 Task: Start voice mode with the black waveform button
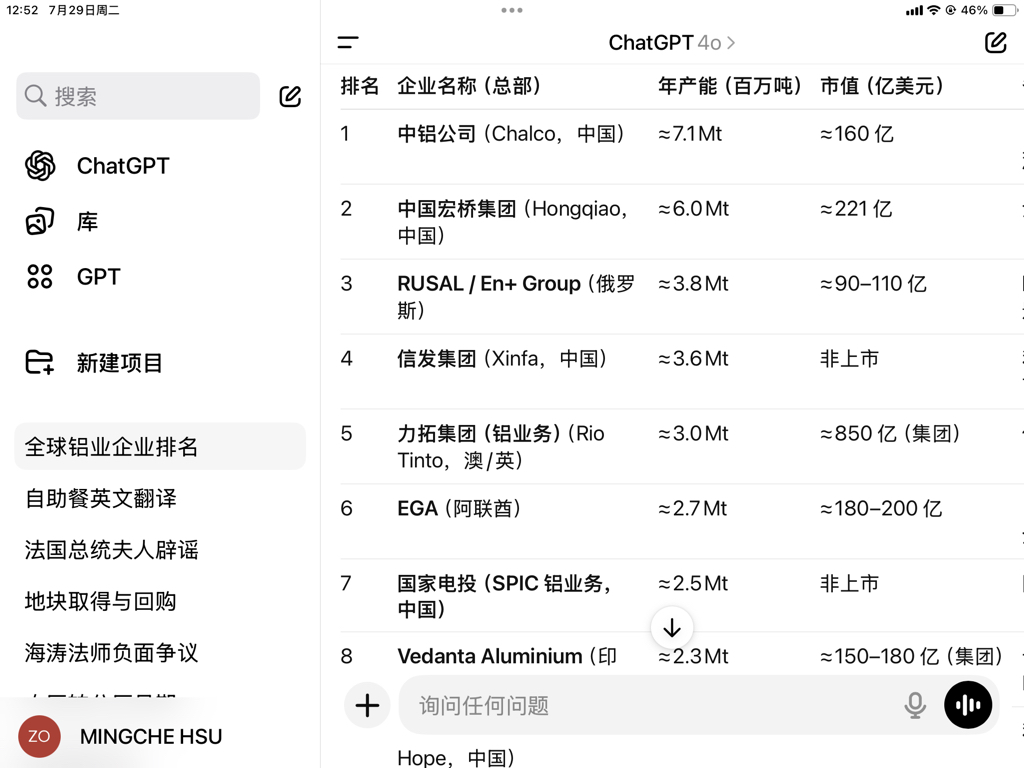[968, 705]
